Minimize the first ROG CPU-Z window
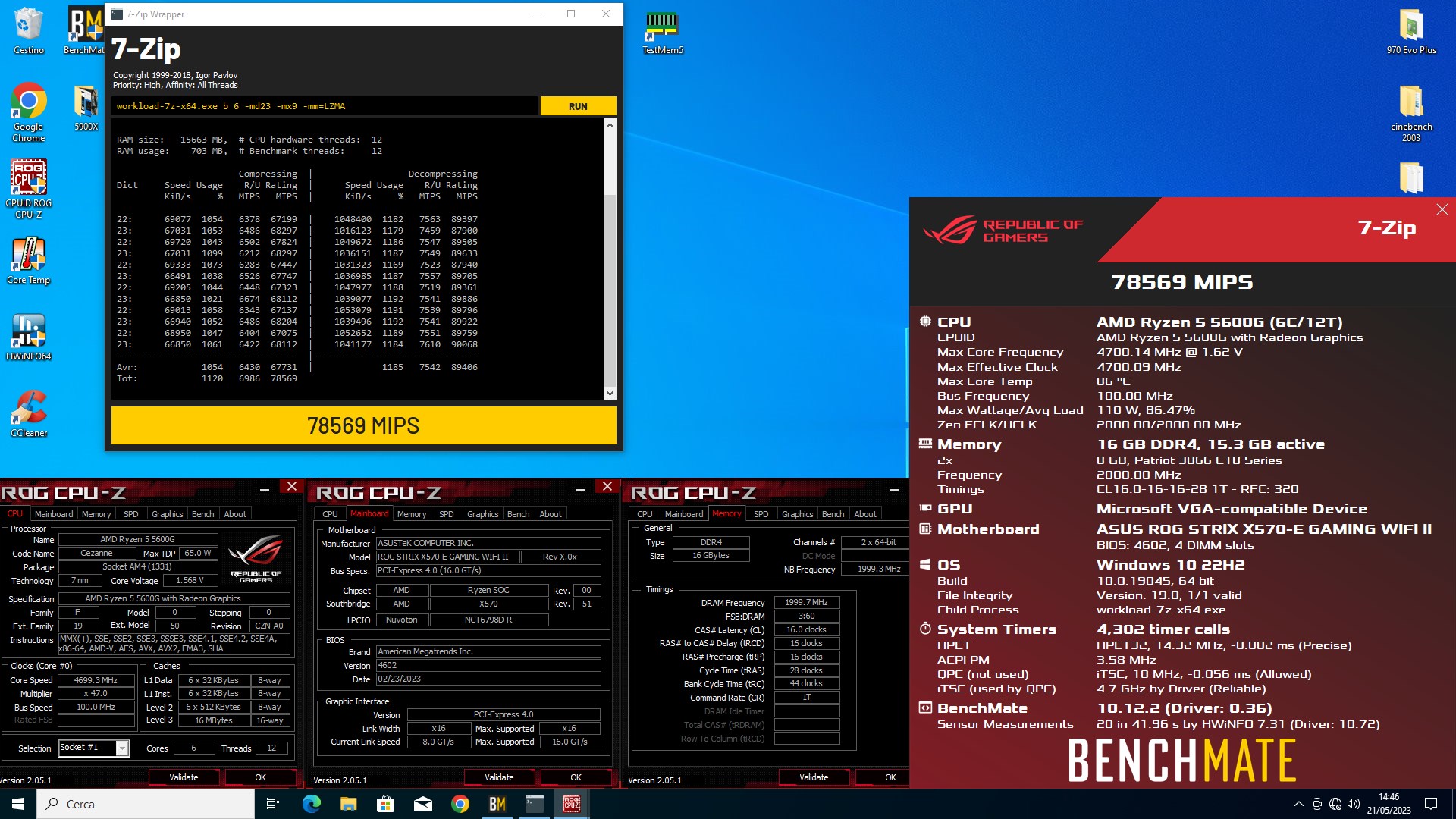1456x819 pixels. [x=264, y=490]
